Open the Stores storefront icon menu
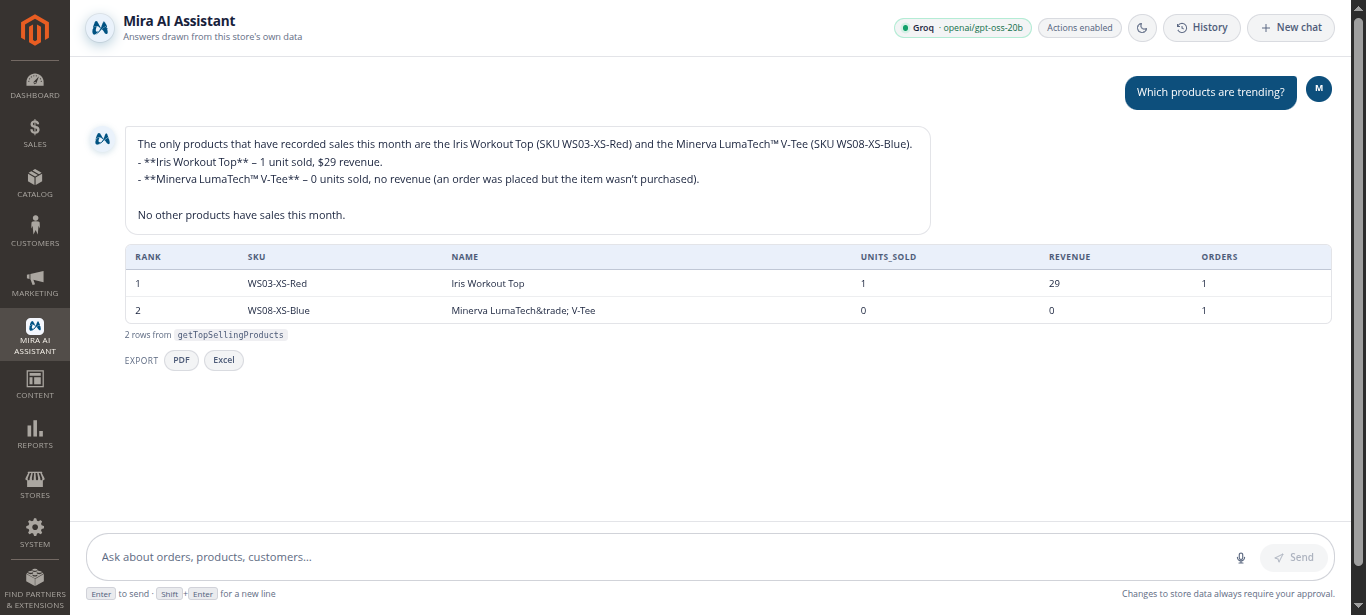This screenshot has height=615, width=1366. pos(35,485)
